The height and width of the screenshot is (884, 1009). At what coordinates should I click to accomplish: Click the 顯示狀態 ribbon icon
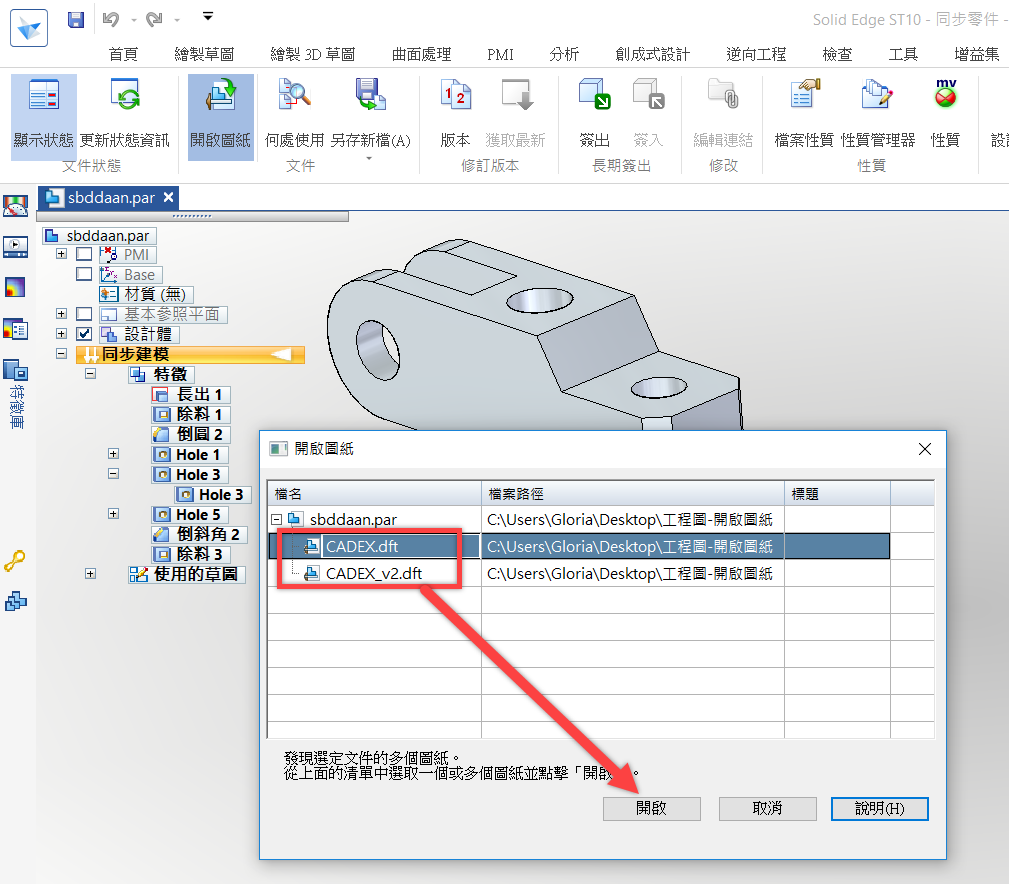point(44,95)
